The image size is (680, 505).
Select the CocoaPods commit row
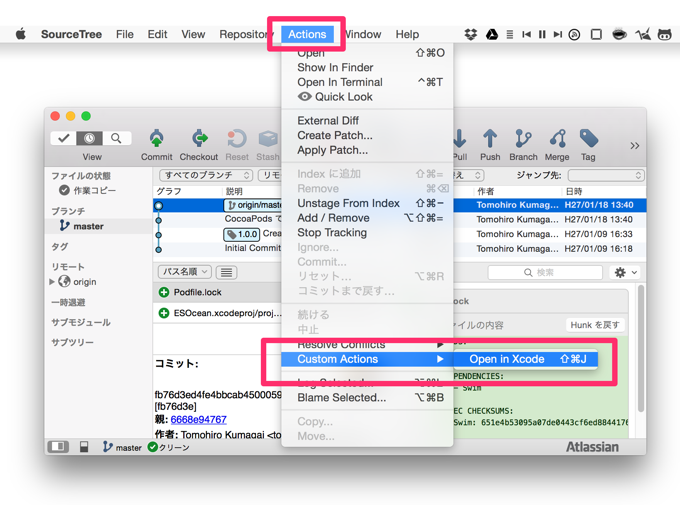point(399,219)
